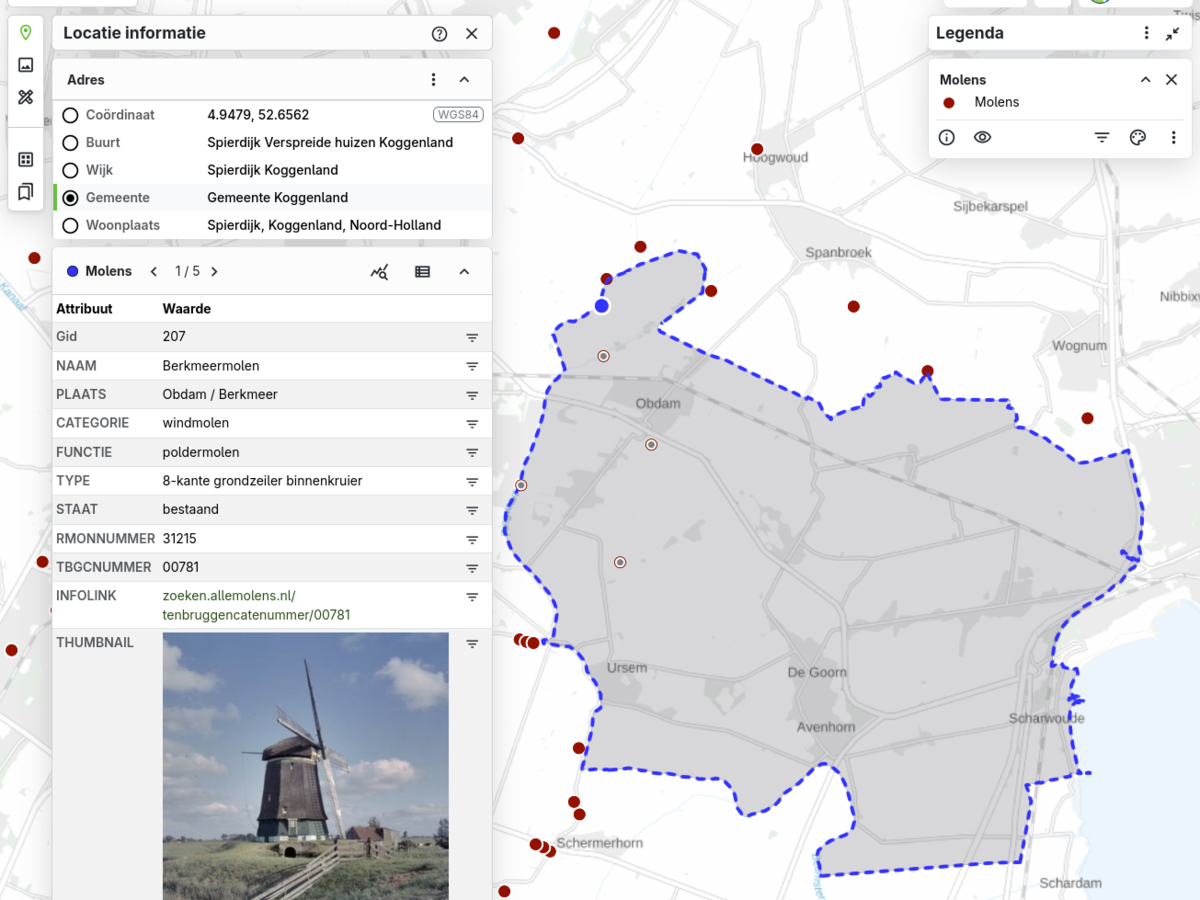The height and width of the screenshot is (900, 1200).
Task: Click the Attribuut column header
Action: point(84,309)
